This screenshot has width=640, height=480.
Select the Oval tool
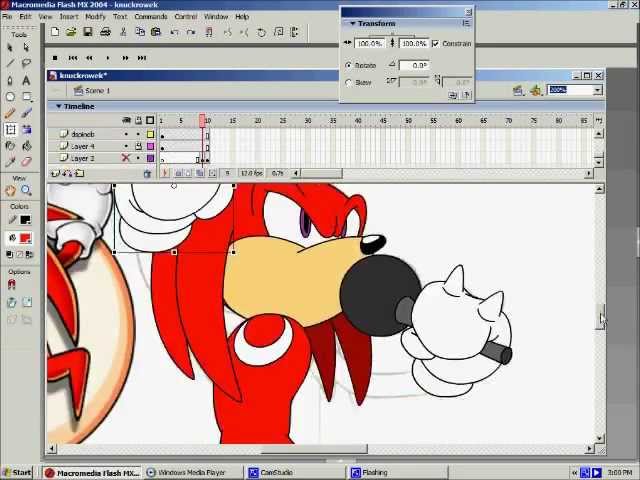[10, 97]
